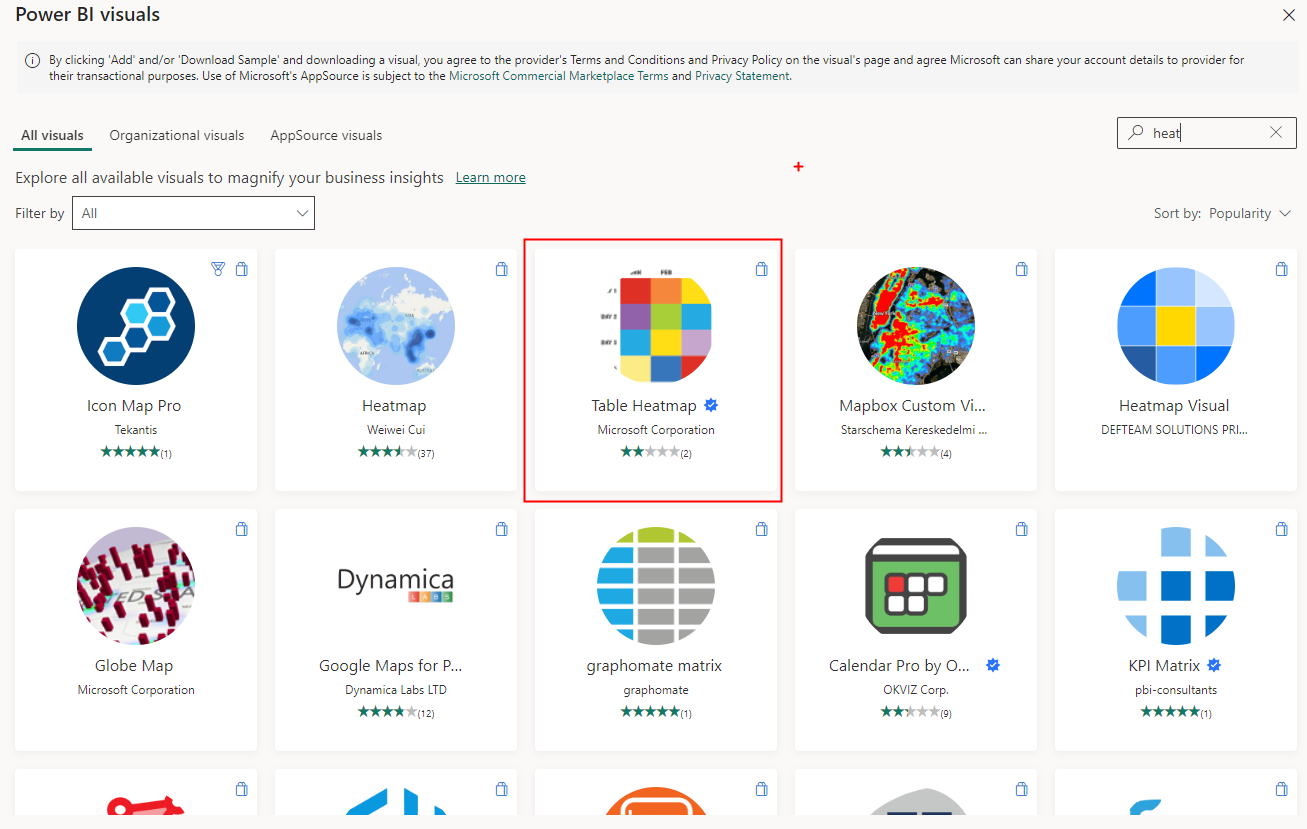Click the search field containing "heat"
Screen dimensions: 1307x829
coord(1206,132)
